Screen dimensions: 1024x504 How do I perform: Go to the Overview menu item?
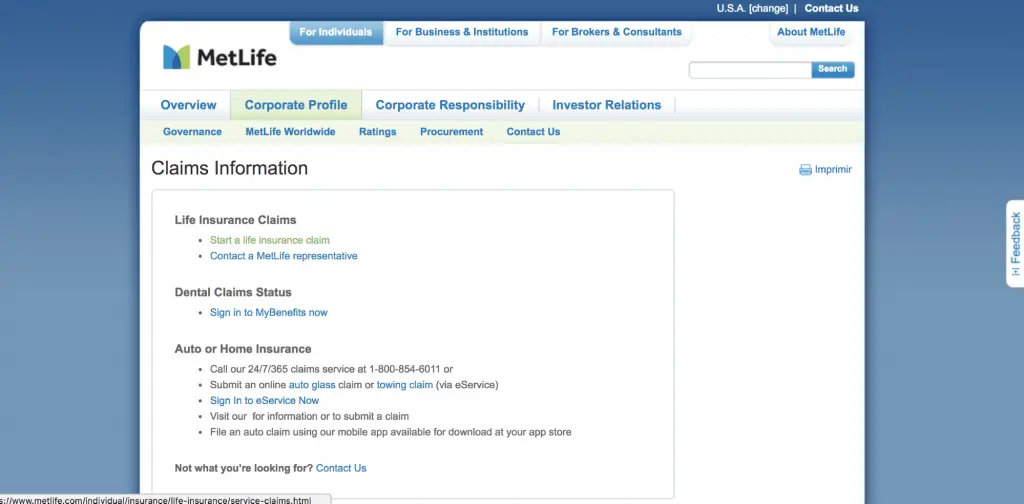[188, 105]
